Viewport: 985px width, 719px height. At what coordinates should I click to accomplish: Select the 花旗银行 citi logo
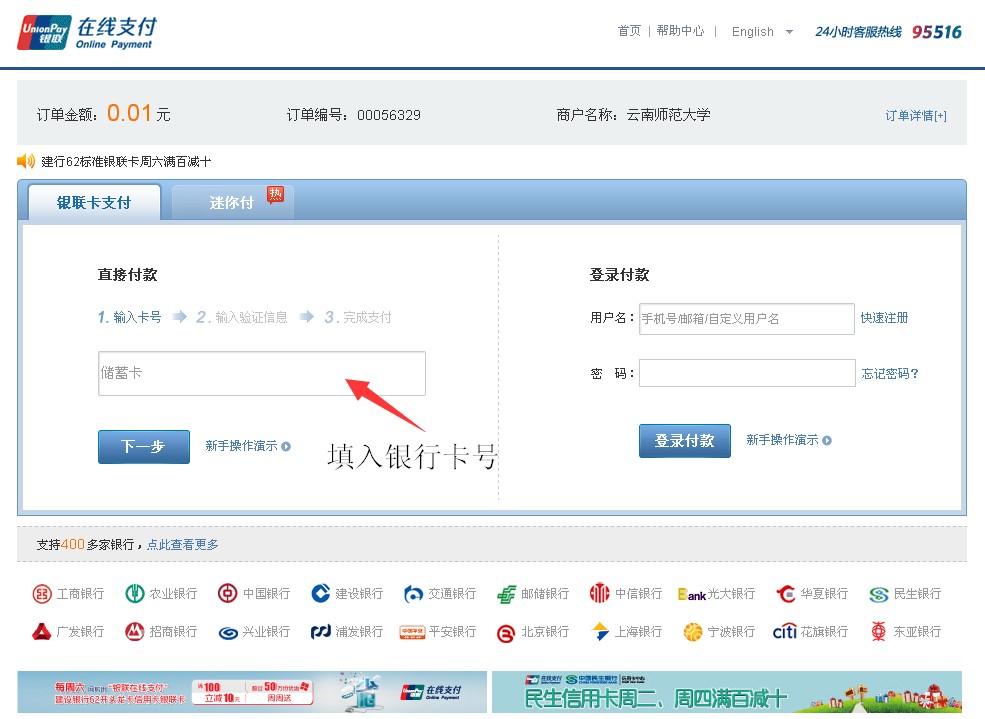click(784, 632)
